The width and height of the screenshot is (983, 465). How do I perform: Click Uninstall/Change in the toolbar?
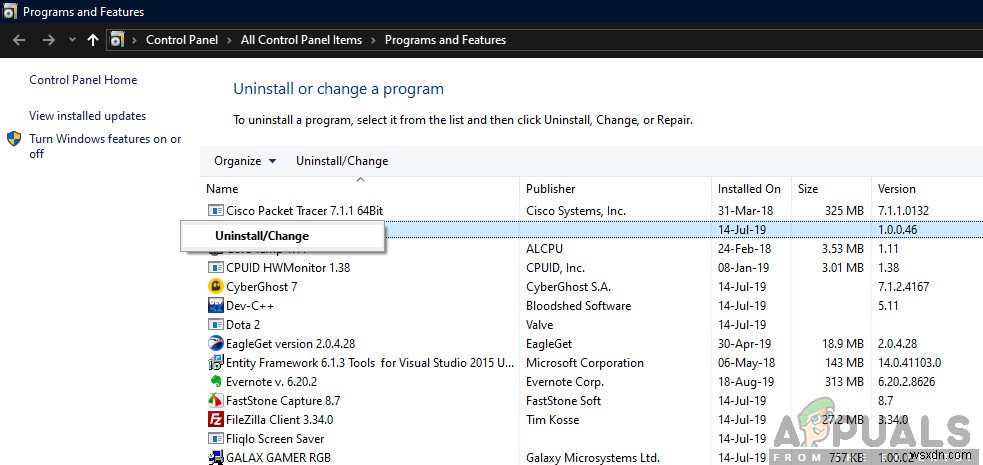[x=342, y=161]
